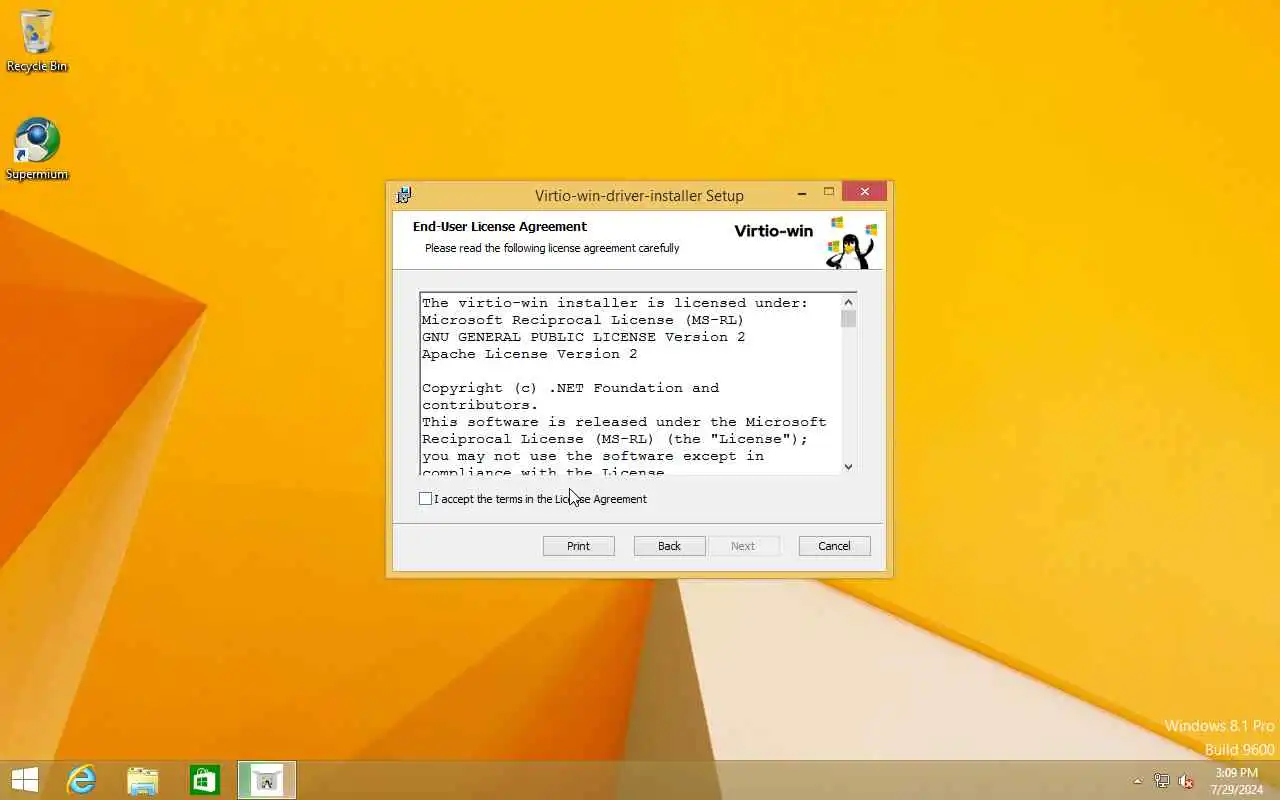Screen dimensions: 1280x800
Task: Go Back to previous setup step
Action: 669,546
